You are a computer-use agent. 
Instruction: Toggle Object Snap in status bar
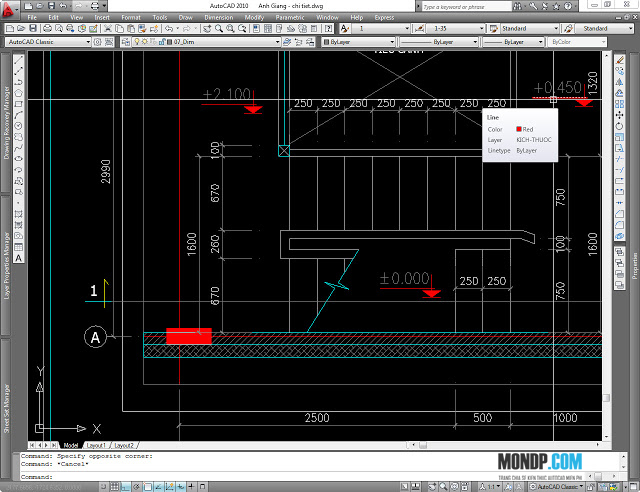pos(148,487)
